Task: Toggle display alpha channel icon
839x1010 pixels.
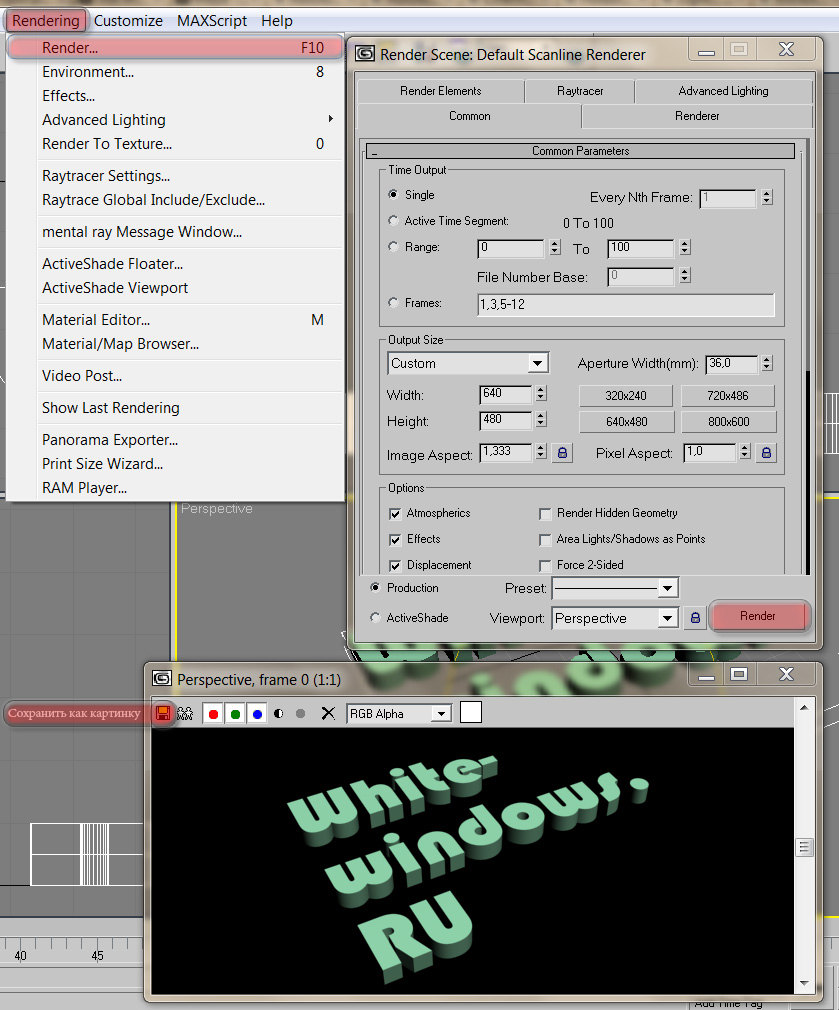Action: tap(279, 714)
